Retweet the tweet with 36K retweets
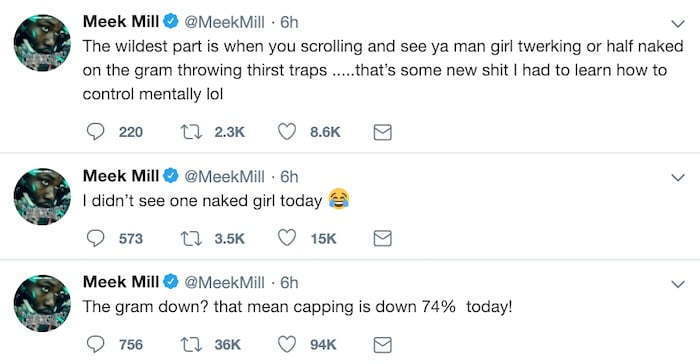Screen dimensions: 700x364 tap(191, 344)
